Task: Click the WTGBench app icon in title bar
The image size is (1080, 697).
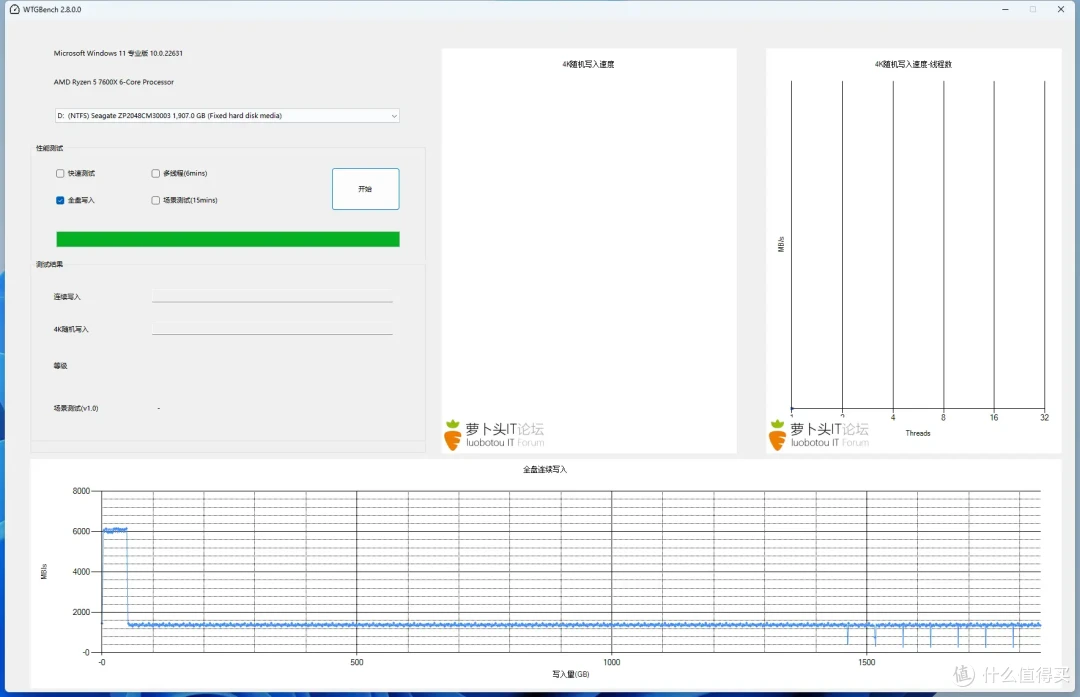Action: pyautogui.click(x=14, y=9)
